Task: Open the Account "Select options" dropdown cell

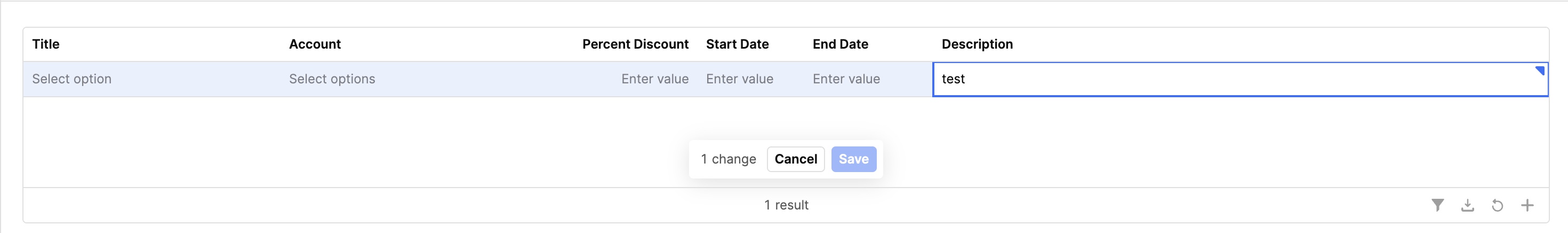Action: pyautogui.click(x=332, y=79)
